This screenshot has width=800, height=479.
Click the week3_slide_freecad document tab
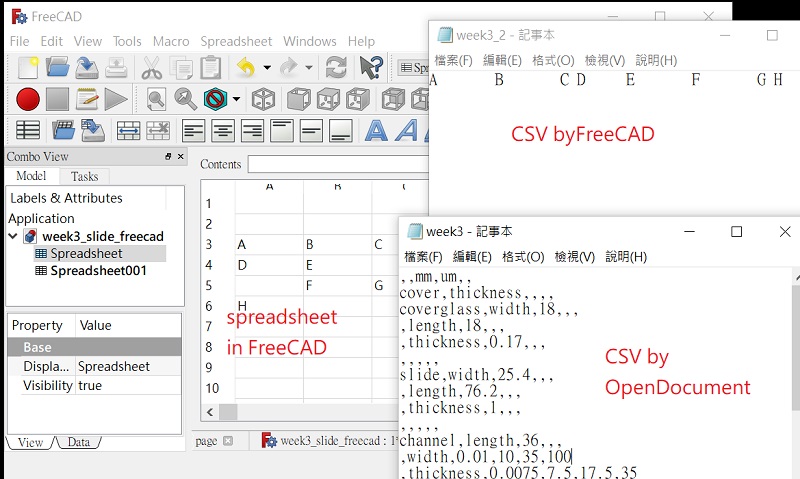(330, 441)
